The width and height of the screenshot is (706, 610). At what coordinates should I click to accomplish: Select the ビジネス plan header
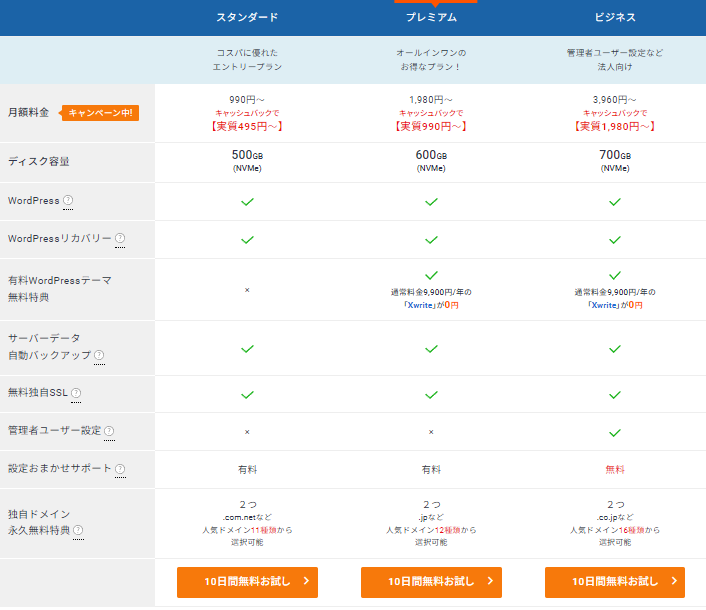[614, 17]
